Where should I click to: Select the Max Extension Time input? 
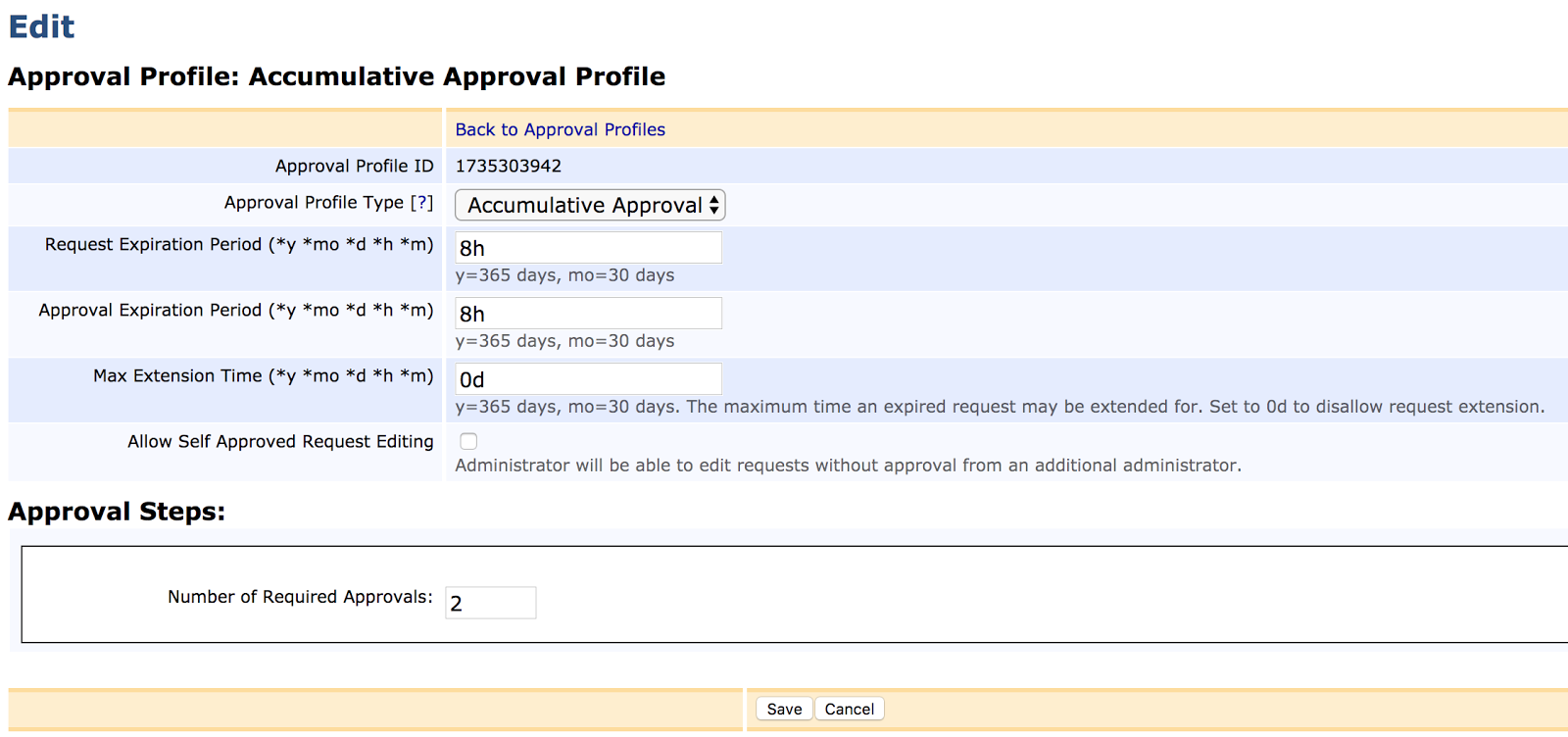point(588,378)
